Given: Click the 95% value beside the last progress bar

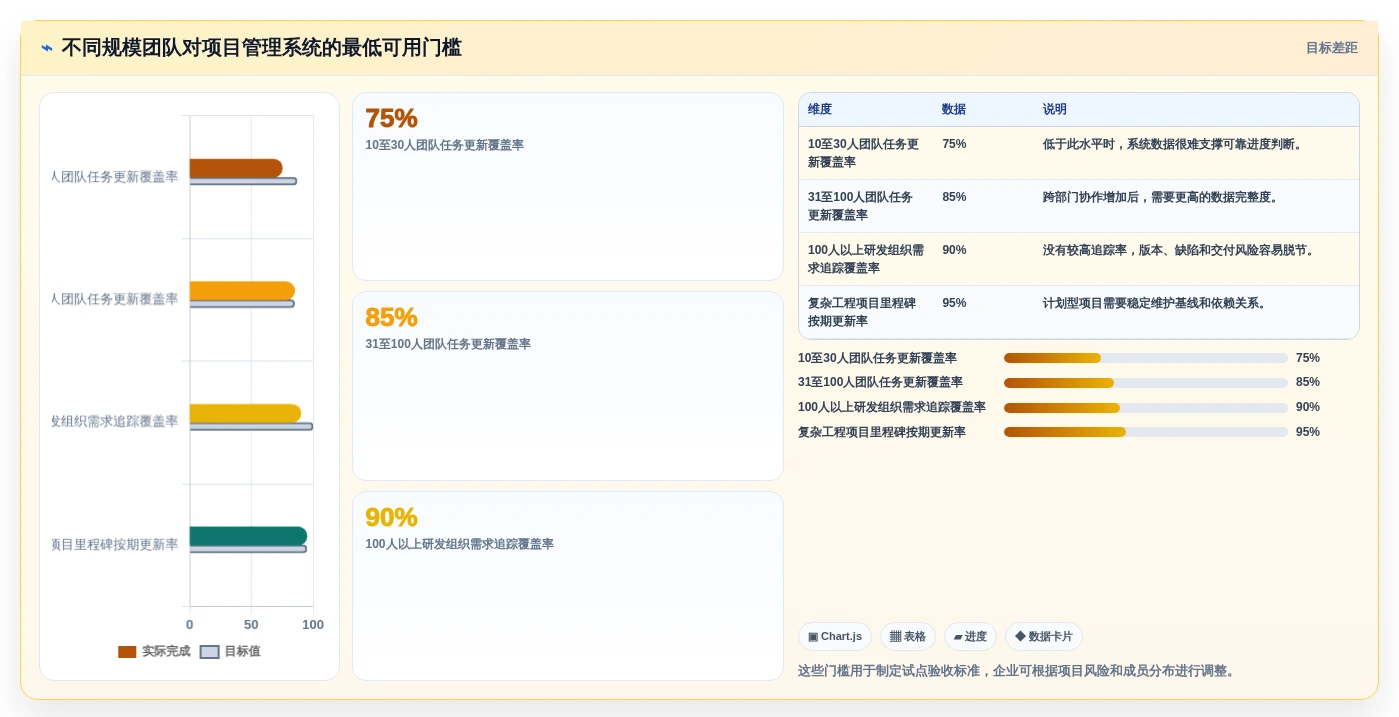Looking at the screenshot, I should pyautogui.click(x=1308, y=432).
